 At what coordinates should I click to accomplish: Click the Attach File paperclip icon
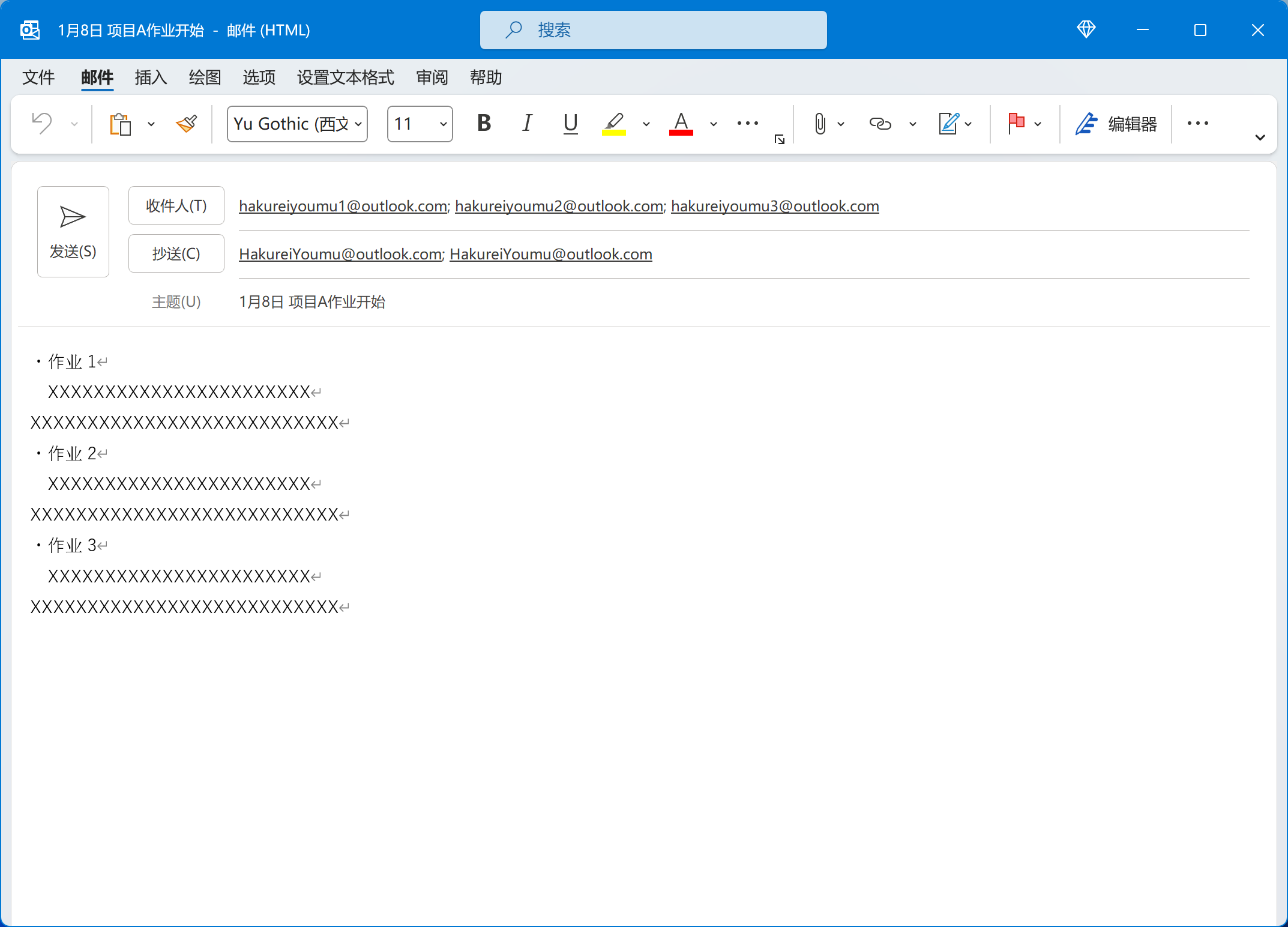pyautogui.click(x=820, y=124)
